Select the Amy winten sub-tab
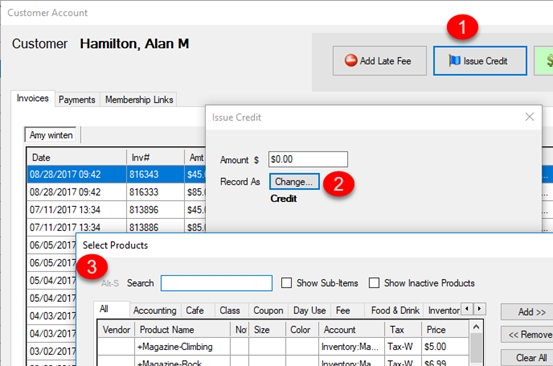The width and height of the screenshot is (553, 366). click(51, 135)
